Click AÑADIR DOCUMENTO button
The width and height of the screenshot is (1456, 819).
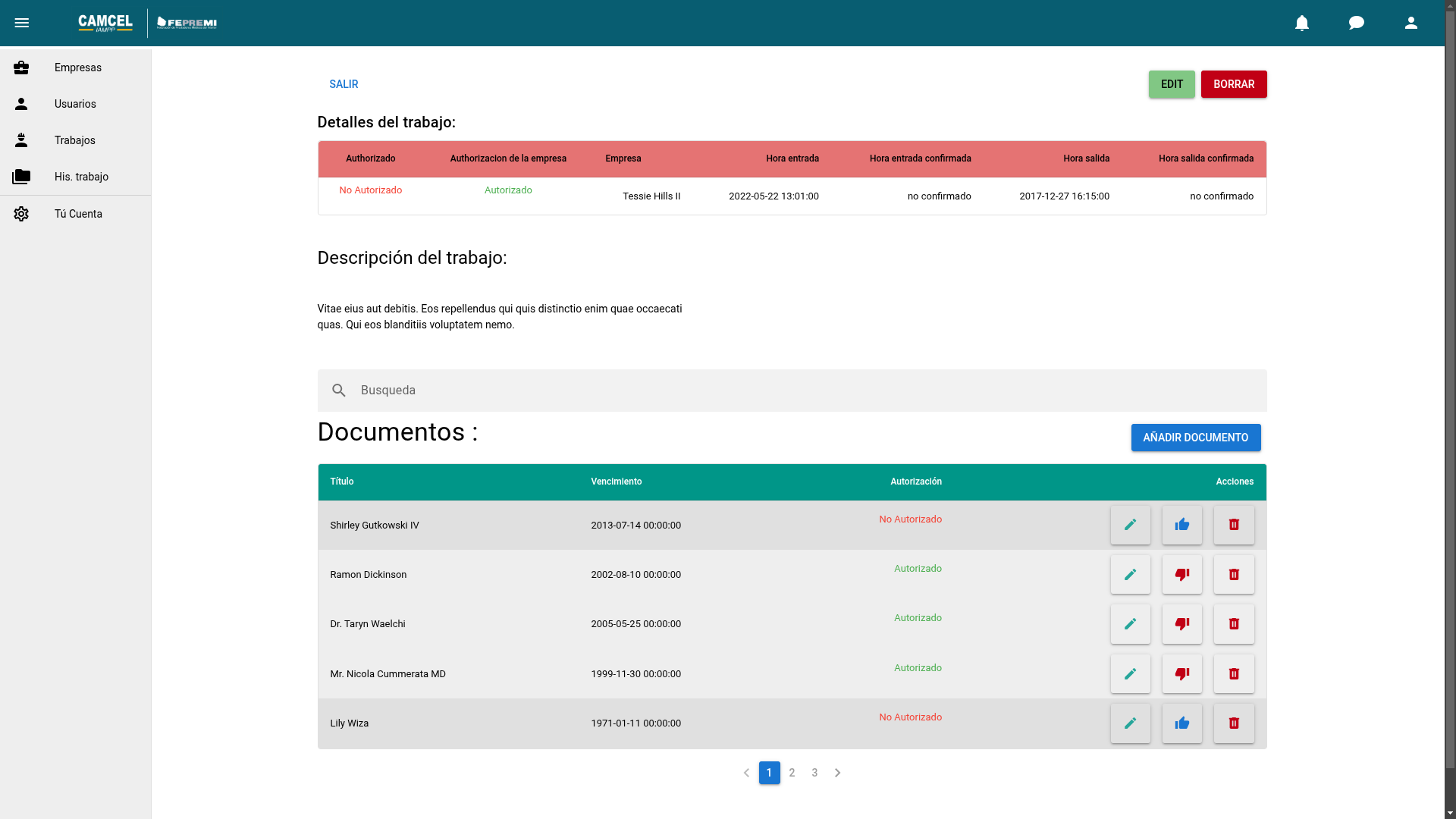click(x=1196, y=438)
